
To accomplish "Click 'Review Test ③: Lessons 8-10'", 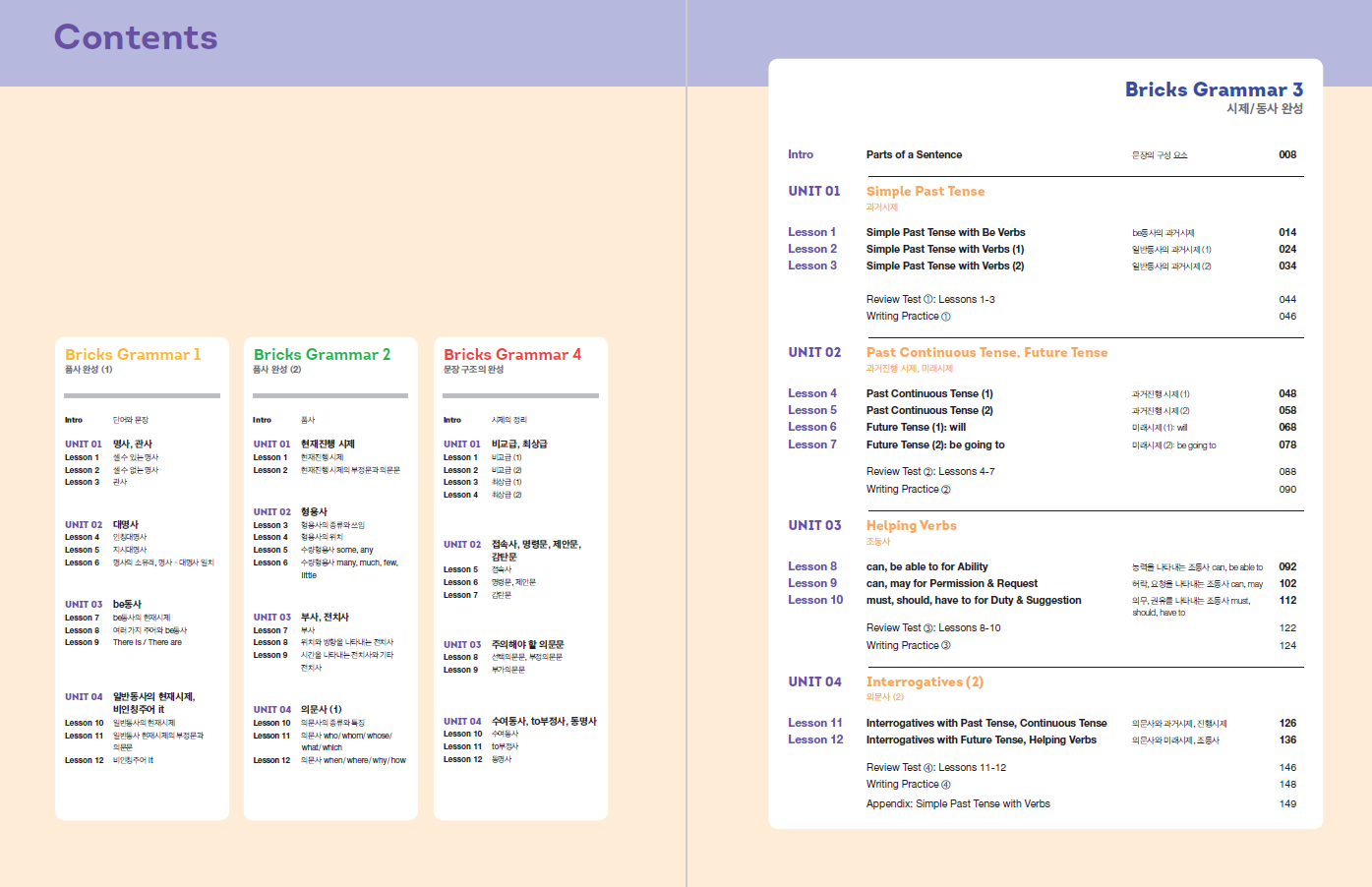I will pyautogui.click(x=933, y=627).
